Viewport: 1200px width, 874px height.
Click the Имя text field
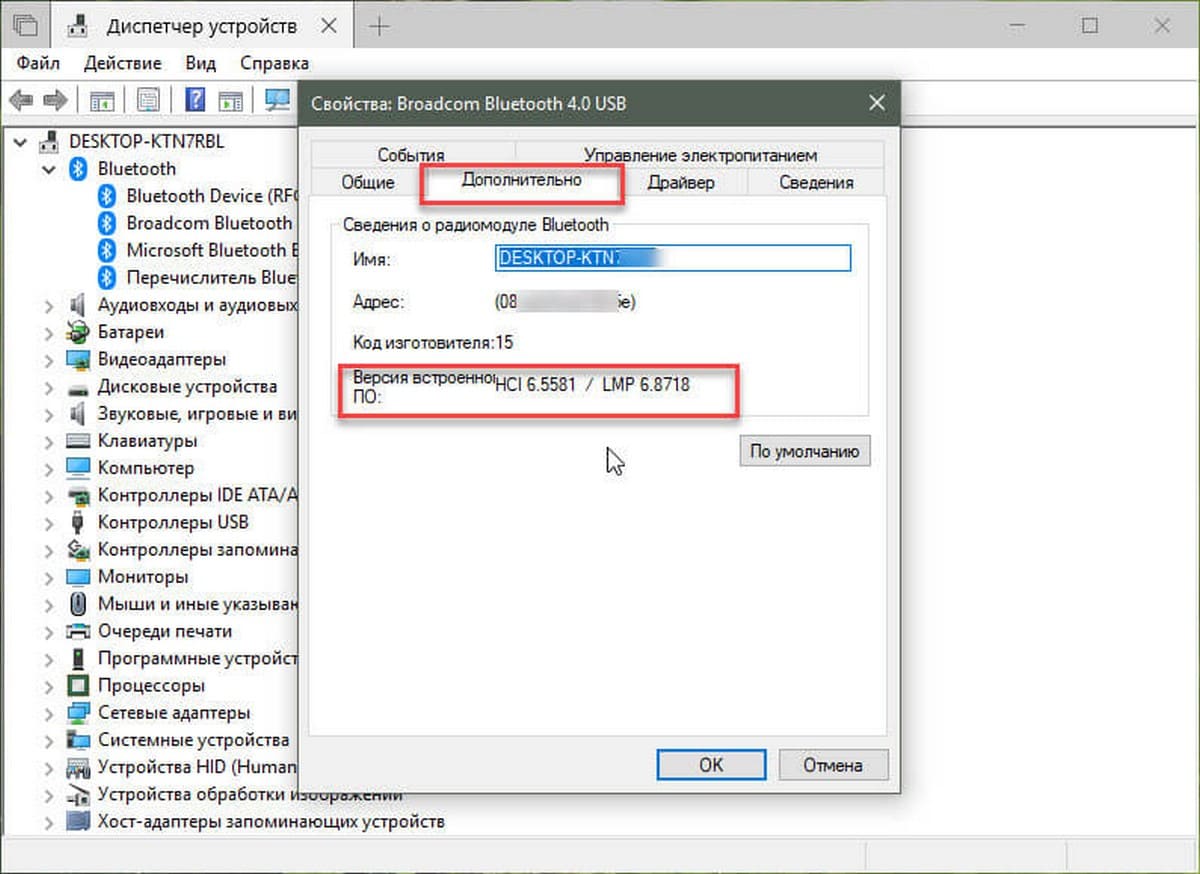click(673, 258)
